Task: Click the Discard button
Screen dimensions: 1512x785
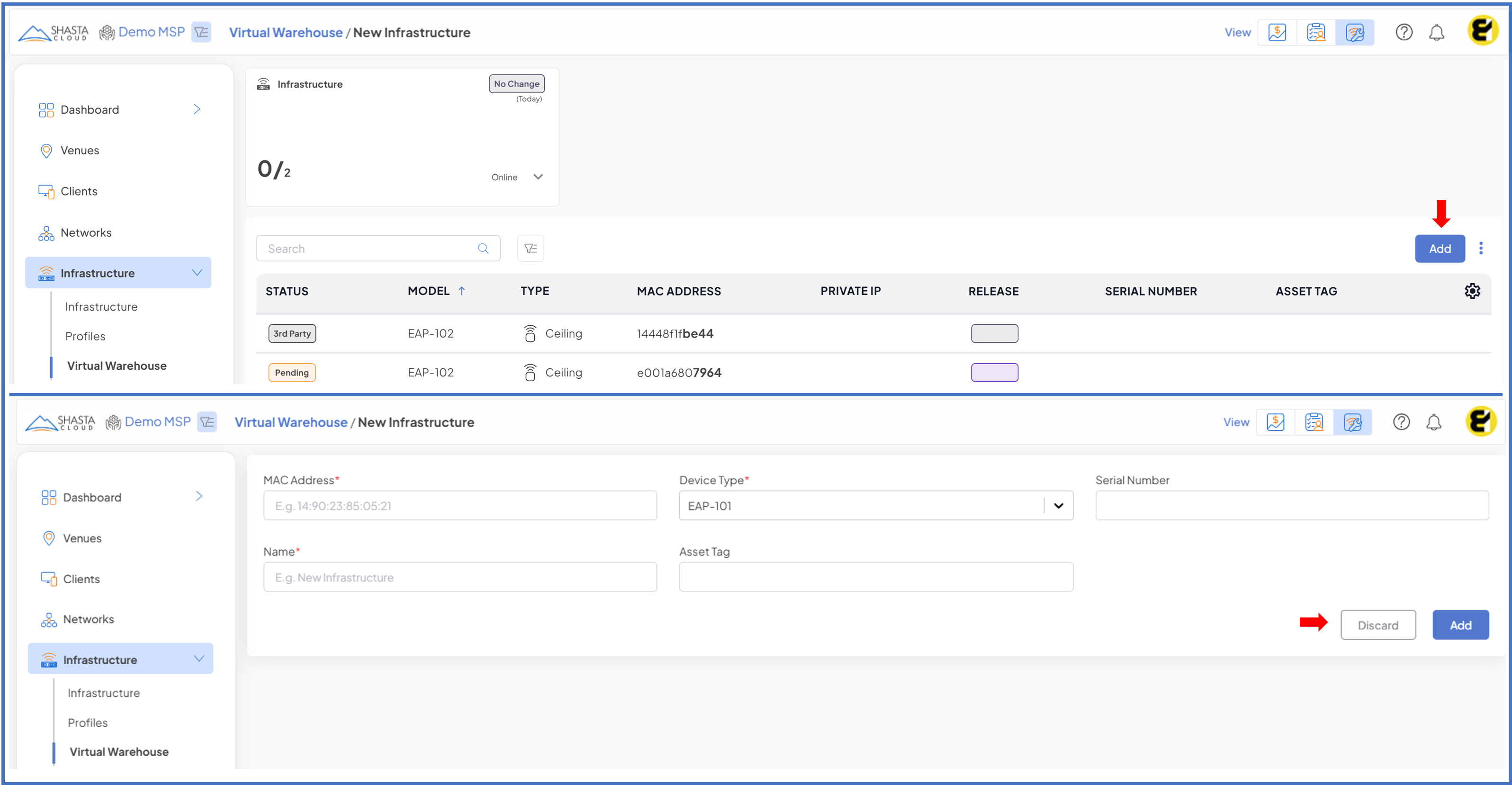Action: click(1377, 625)
